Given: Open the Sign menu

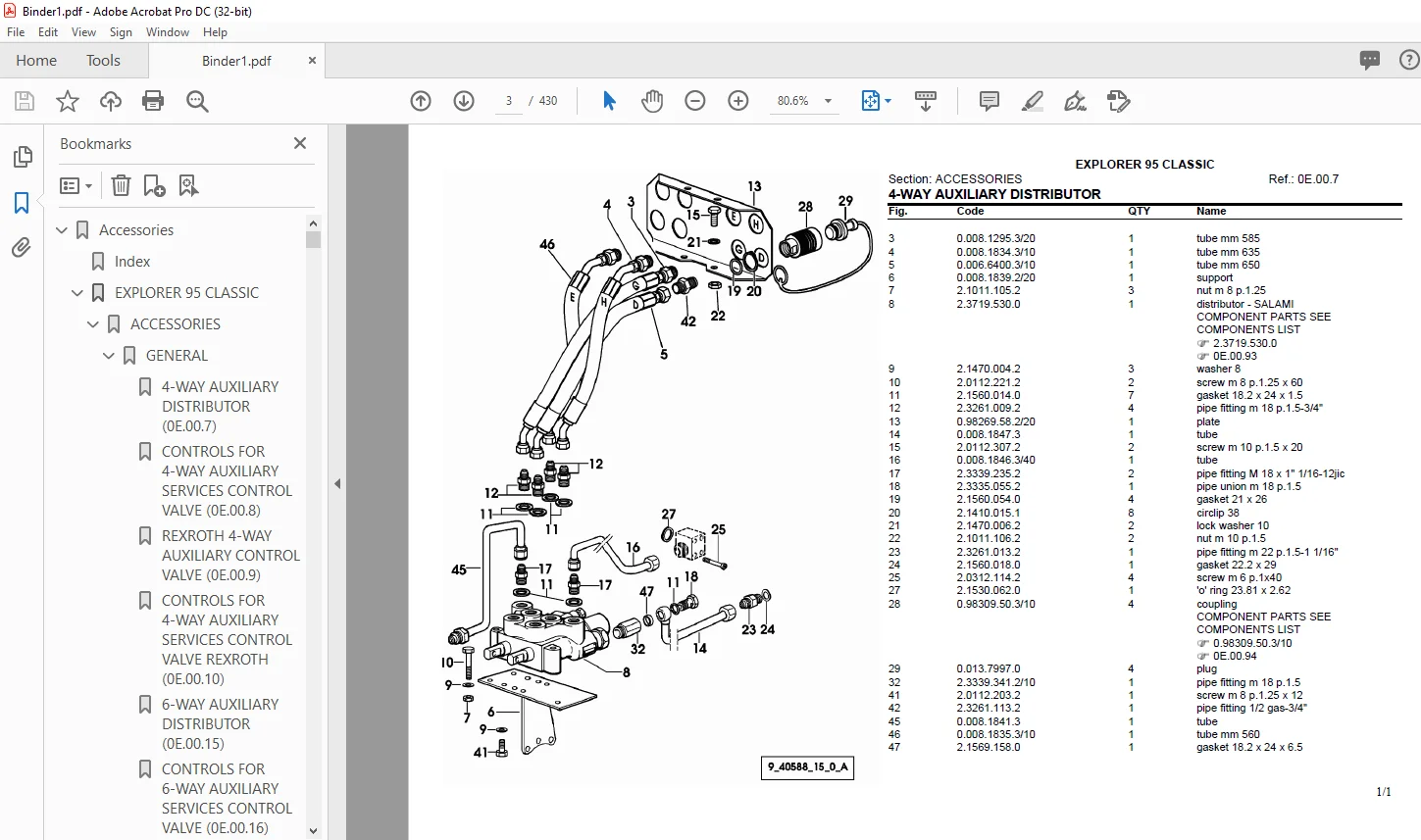Looking at the screenshot, I should point(121,32).
